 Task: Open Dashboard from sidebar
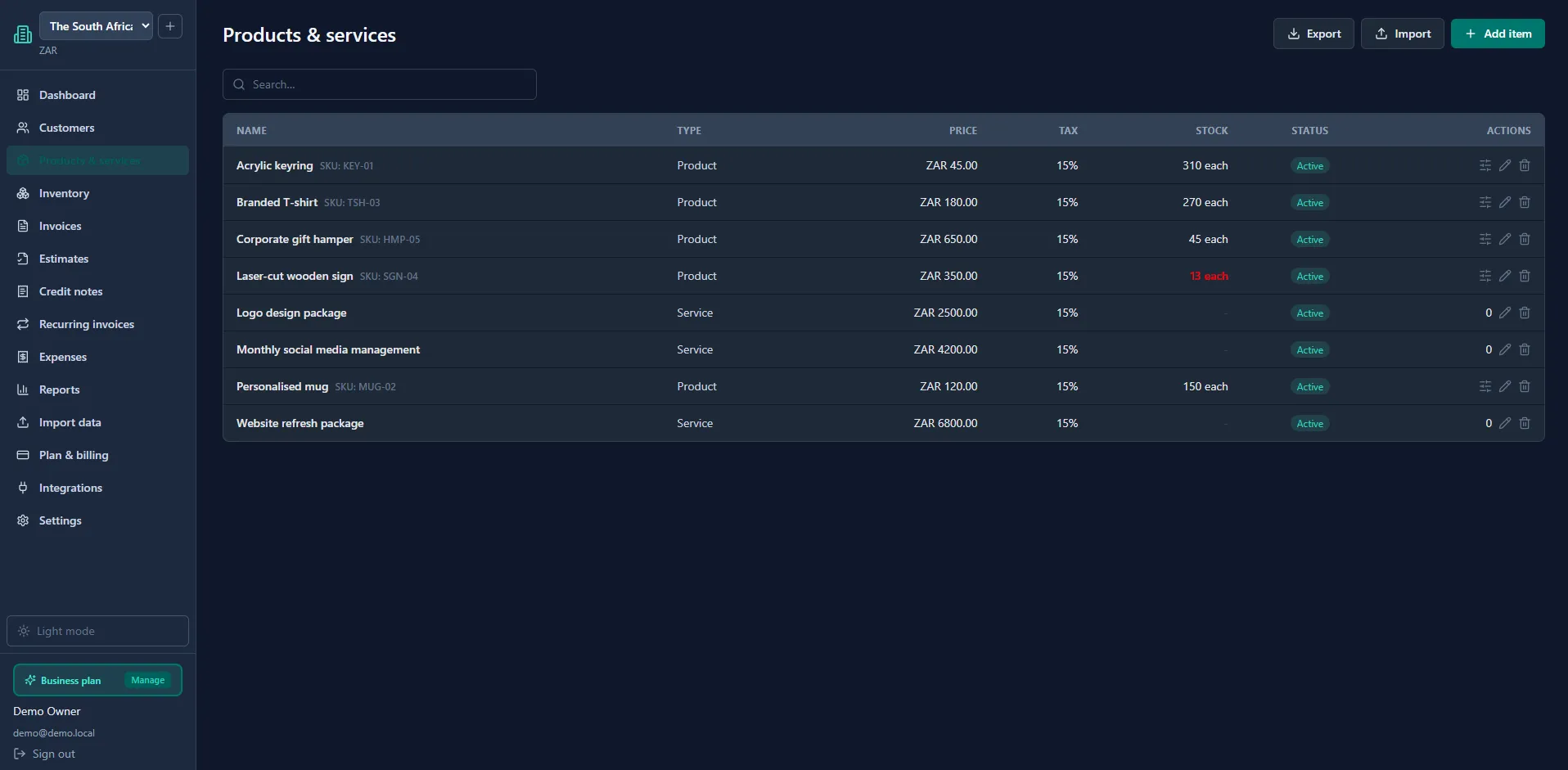tap(97, 95)
